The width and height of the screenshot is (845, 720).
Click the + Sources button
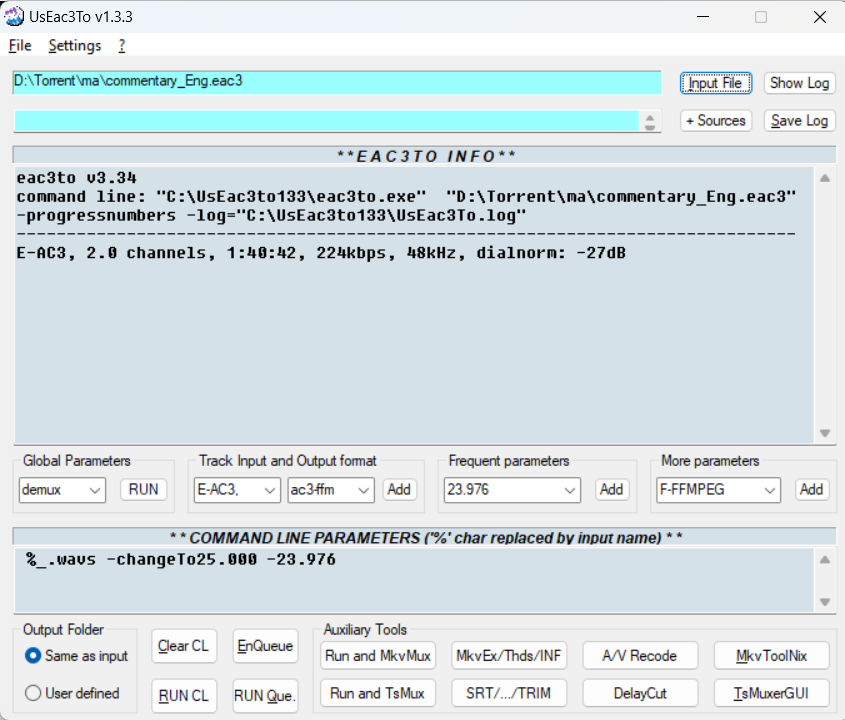pyautogui.click(x=715, y=121)
